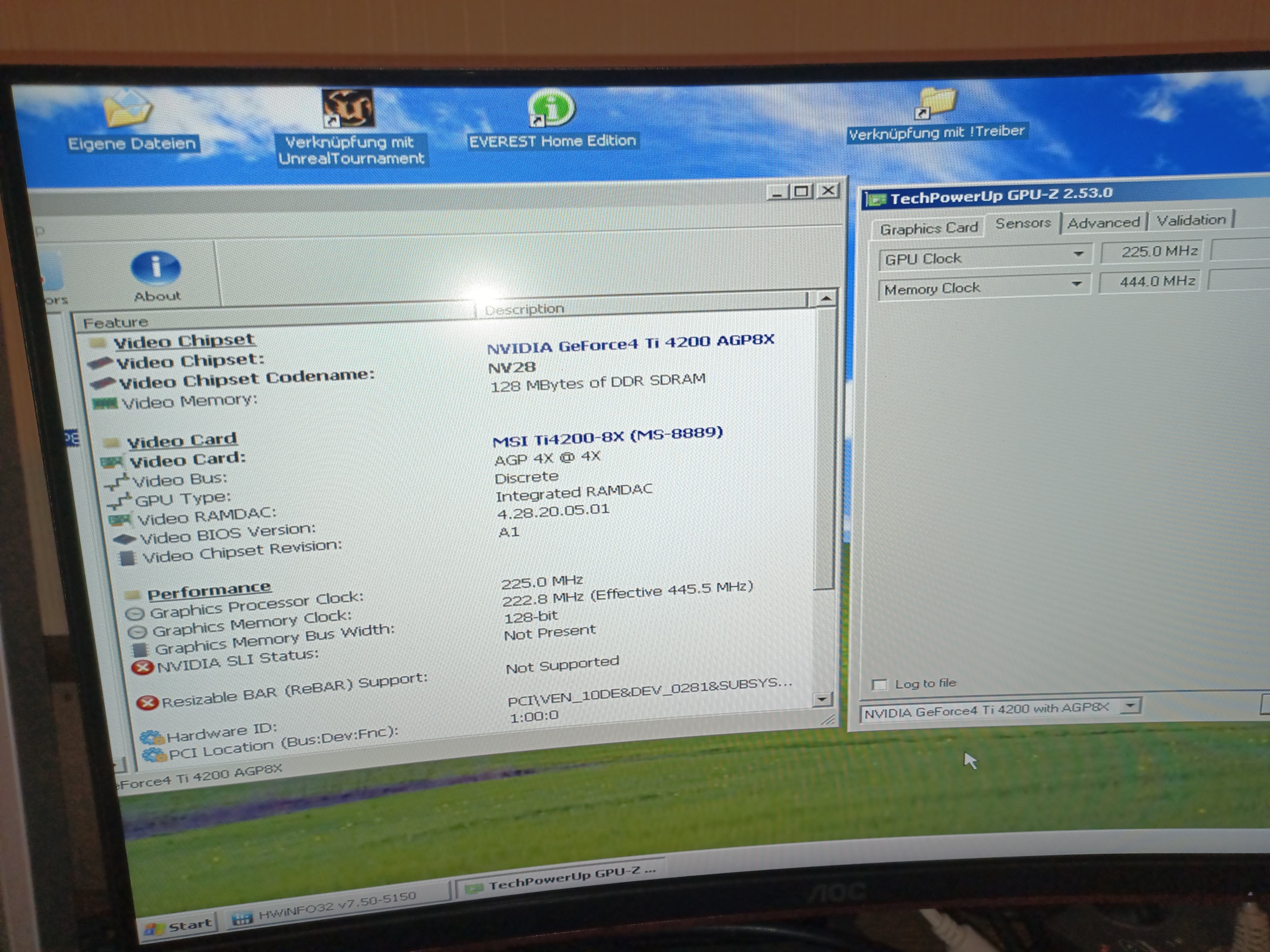
Task: Switch to the Advanced tab
Action: coord(1103,223)
